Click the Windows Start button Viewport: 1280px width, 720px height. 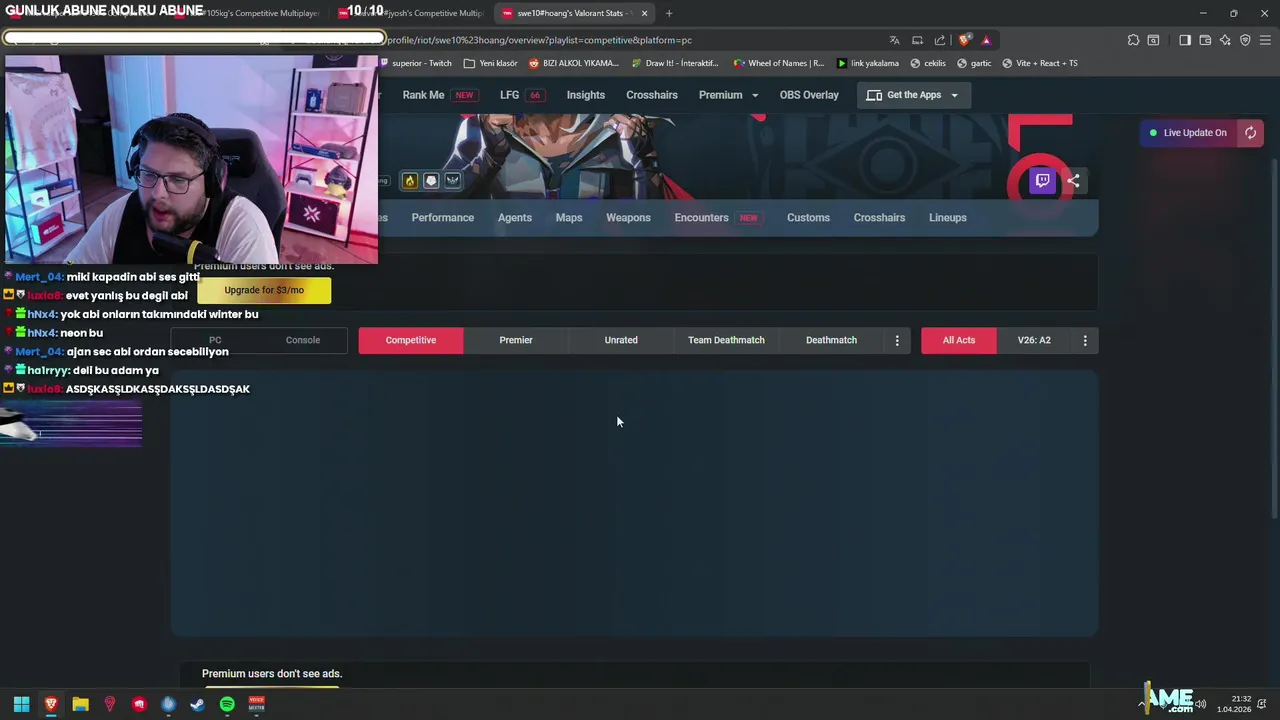coord(21,704)
